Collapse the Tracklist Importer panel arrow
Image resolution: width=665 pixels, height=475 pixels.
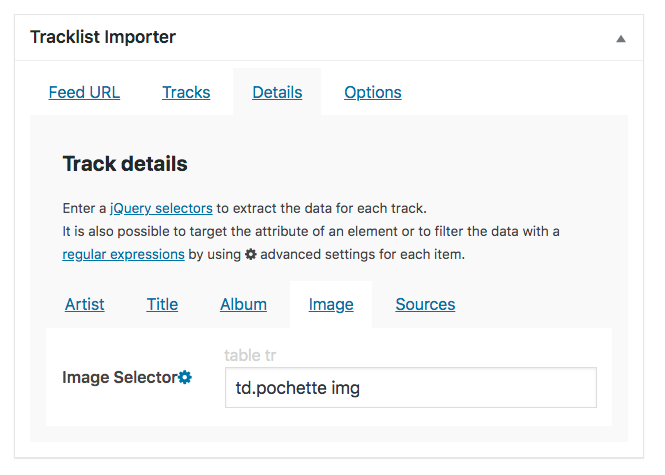[620, 39]
